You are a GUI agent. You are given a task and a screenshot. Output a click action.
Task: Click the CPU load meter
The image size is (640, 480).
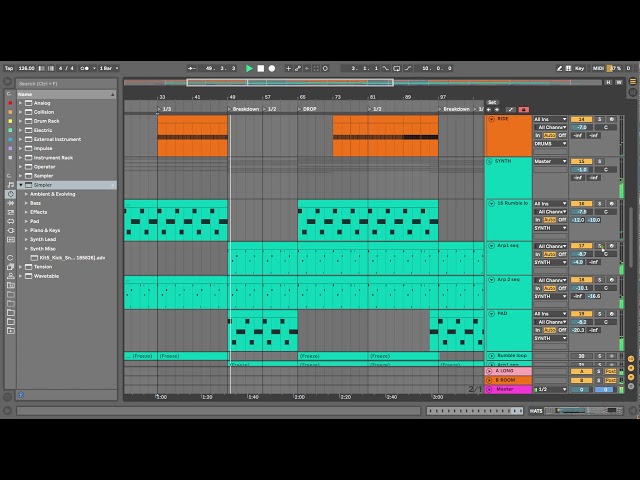(615, 68)
